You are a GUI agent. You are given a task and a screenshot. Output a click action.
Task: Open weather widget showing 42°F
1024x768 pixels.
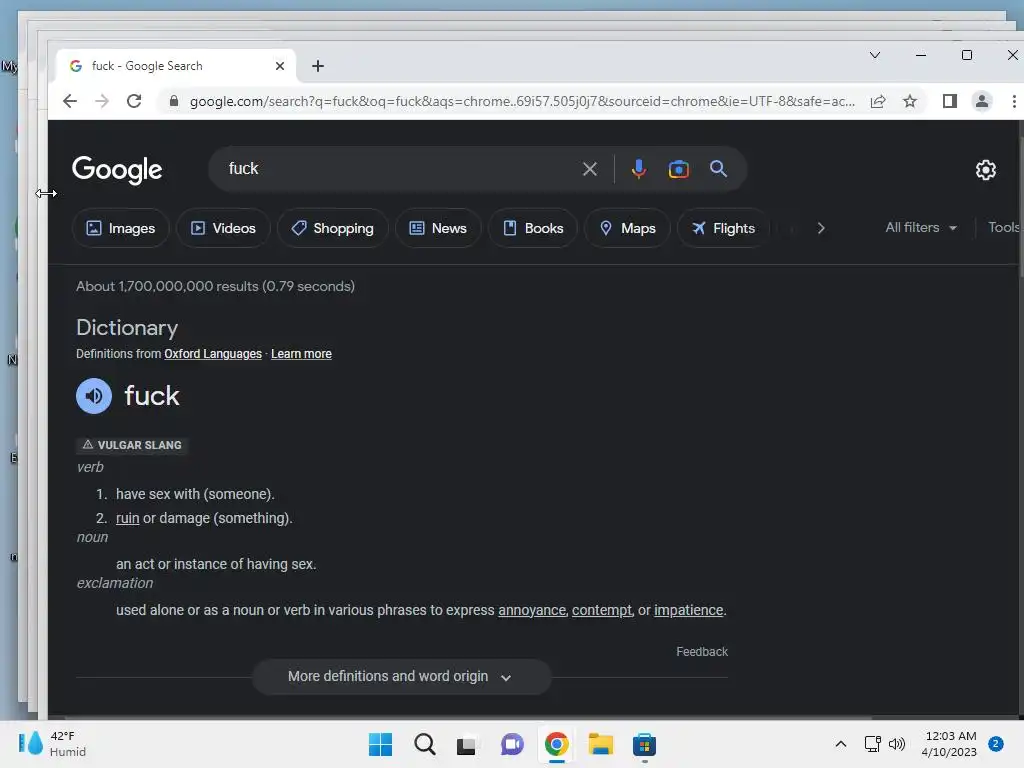pos(52,744)
